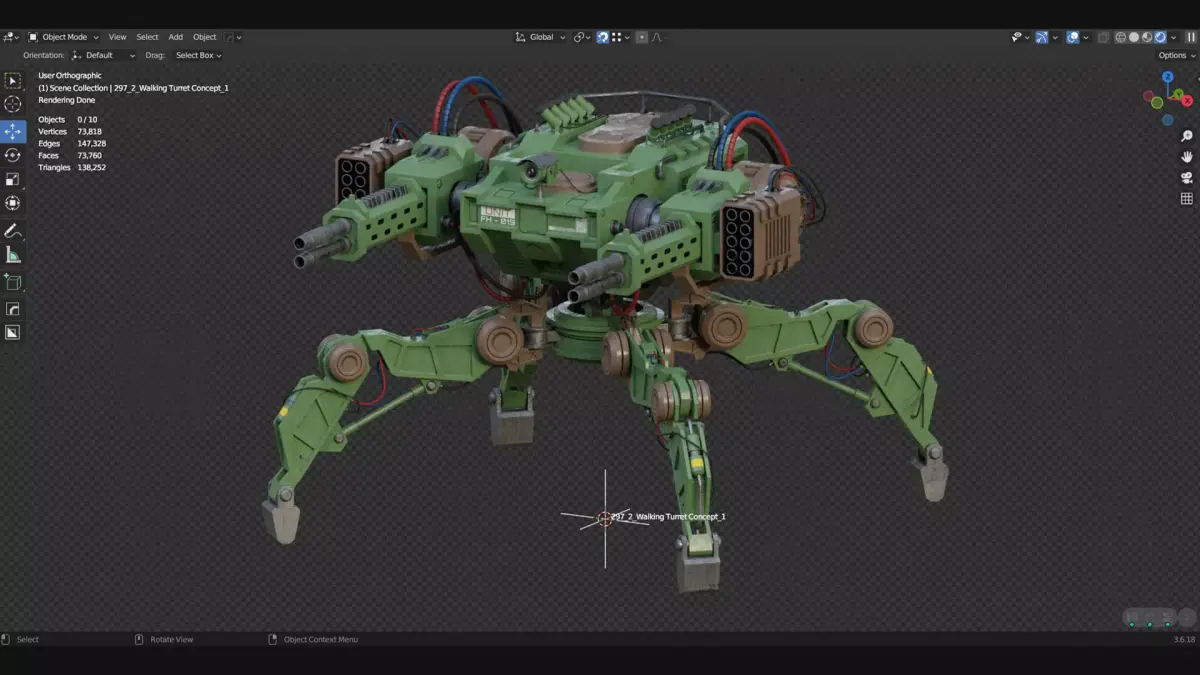Viewport: 1200px width, 675px height.
Task: Select the Add Cube tool
Action: coord(13,282)
